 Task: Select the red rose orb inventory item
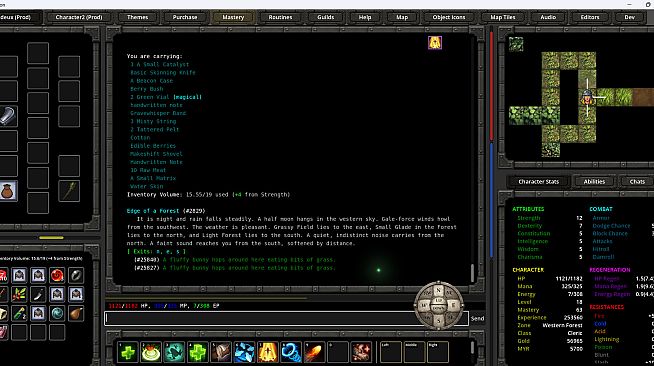click(57, 275)
